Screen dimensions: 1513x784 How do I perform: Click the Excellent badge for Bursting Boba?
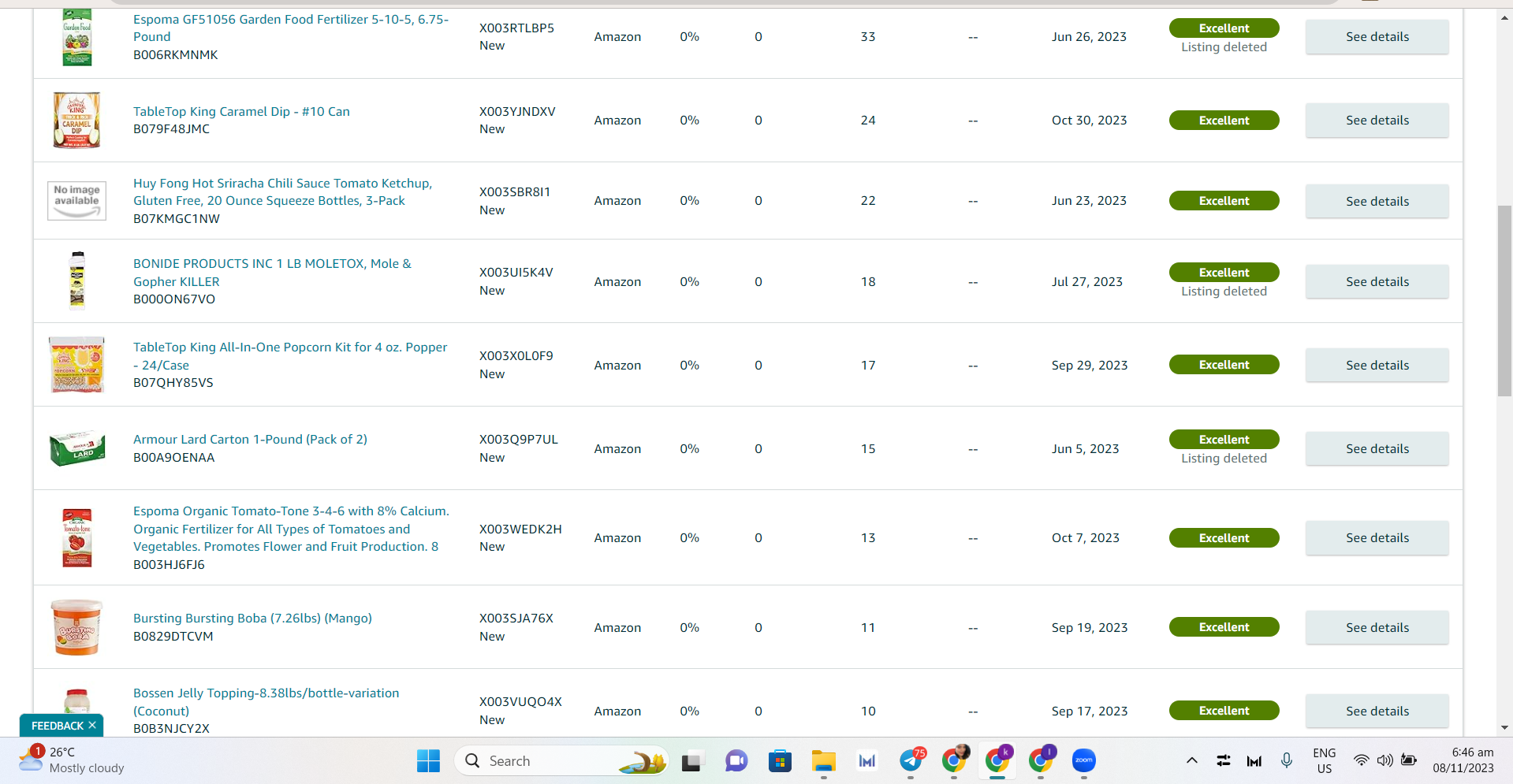point(1224,627)
